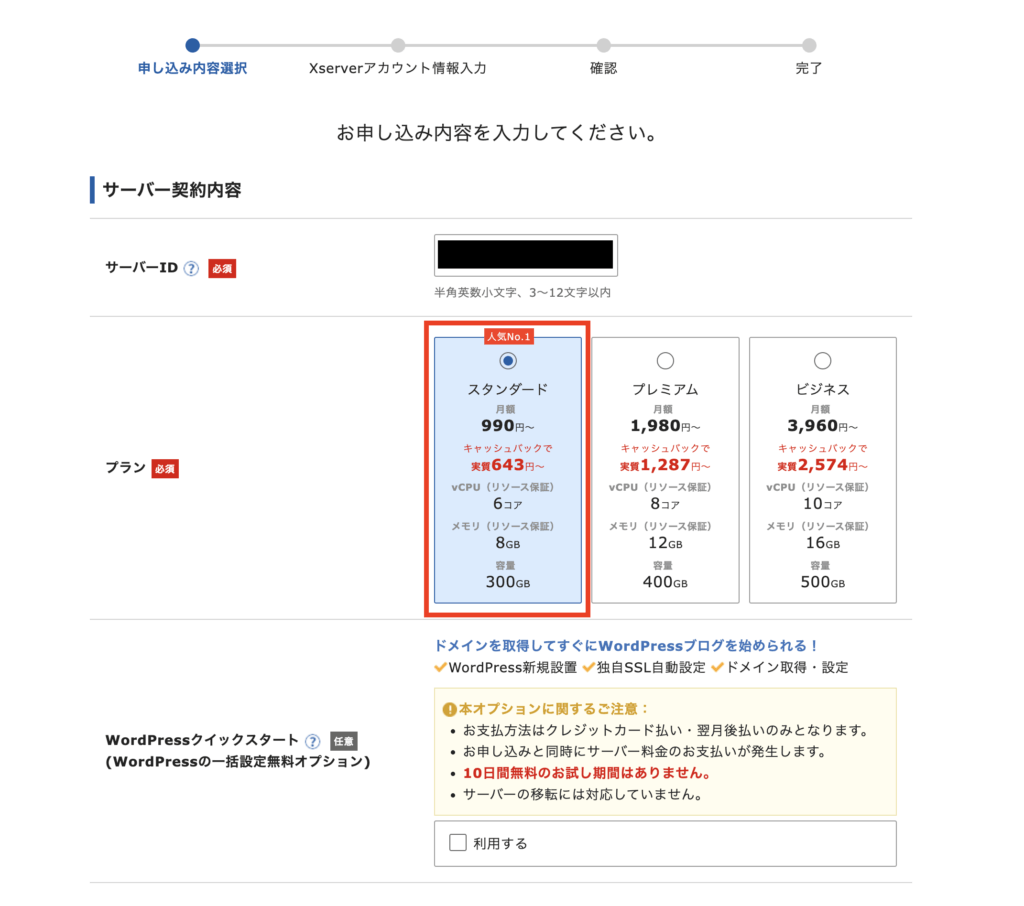
Task: Click the 10日間無料のお試し期間はありません warning
Action: pyautogui.click(x=586, y=773)
